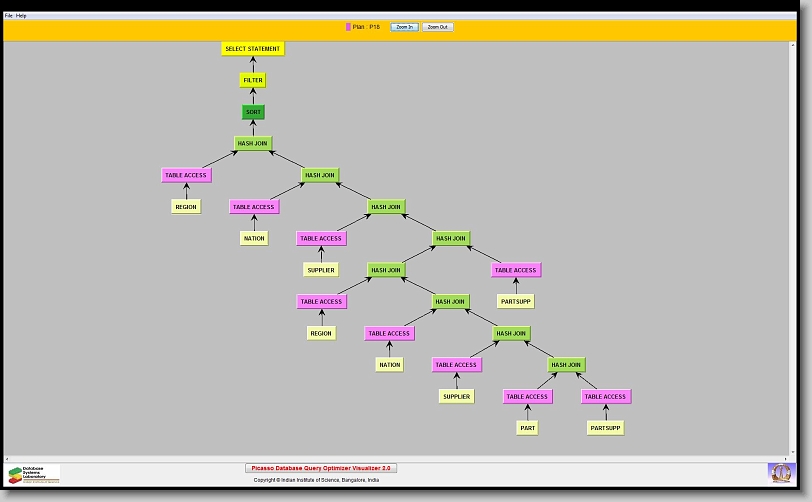The image size is (812, 502).
Task: Click the HASH JOIN node directly below SORT
Action: pos(253,144)
